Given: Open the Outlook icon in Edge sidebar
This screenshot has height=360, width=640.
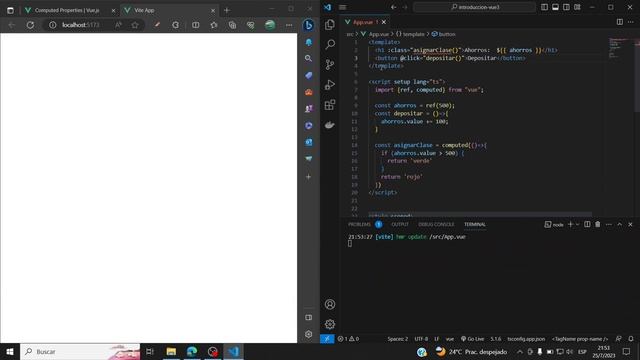Looking at the screenshot, I should (309, 142).
